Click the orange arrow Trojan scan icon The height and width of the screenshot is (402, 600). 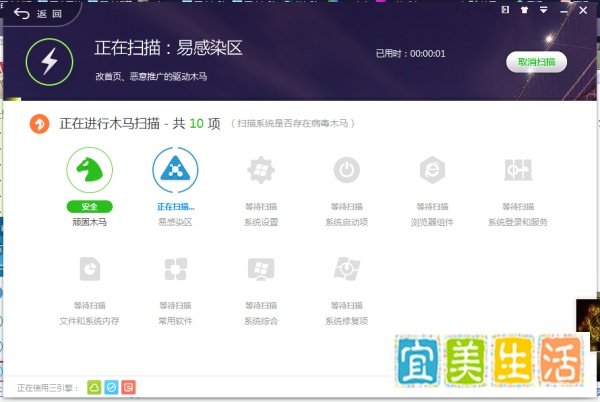(x=39, y=124)
